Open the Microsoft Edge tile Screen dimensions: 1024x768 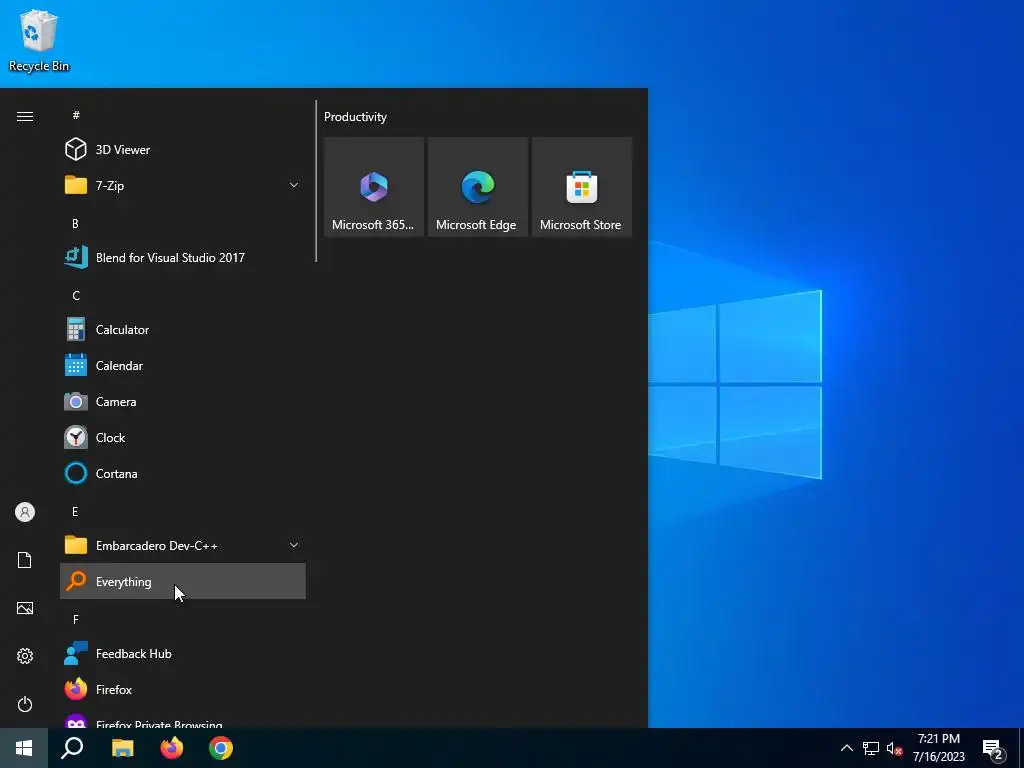click(x=477, y=187)
